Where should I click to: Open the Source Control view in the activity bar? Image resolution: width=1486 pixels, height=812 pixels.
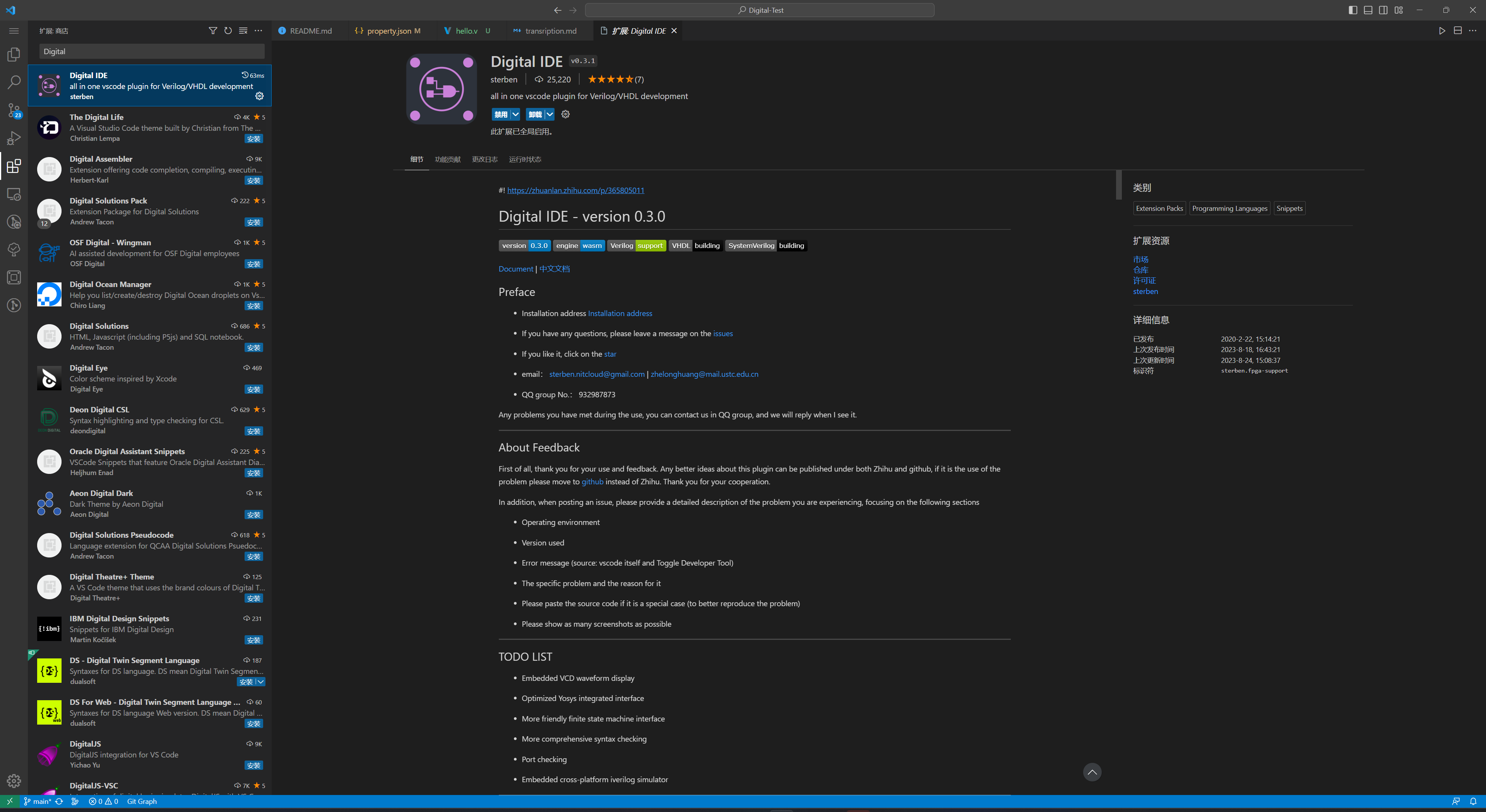pos(14,111)
